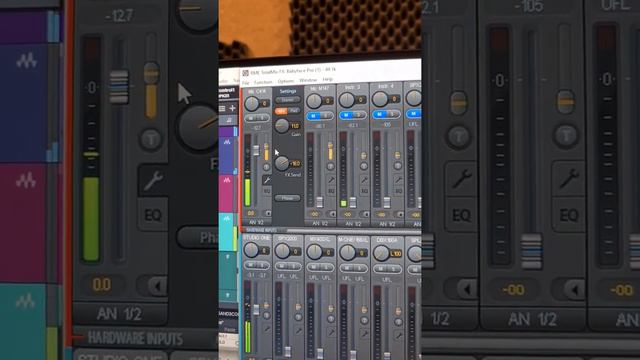640x360 pixels.
Task: Unmute the Instr 4 channel
Action: tap(380, 115)
